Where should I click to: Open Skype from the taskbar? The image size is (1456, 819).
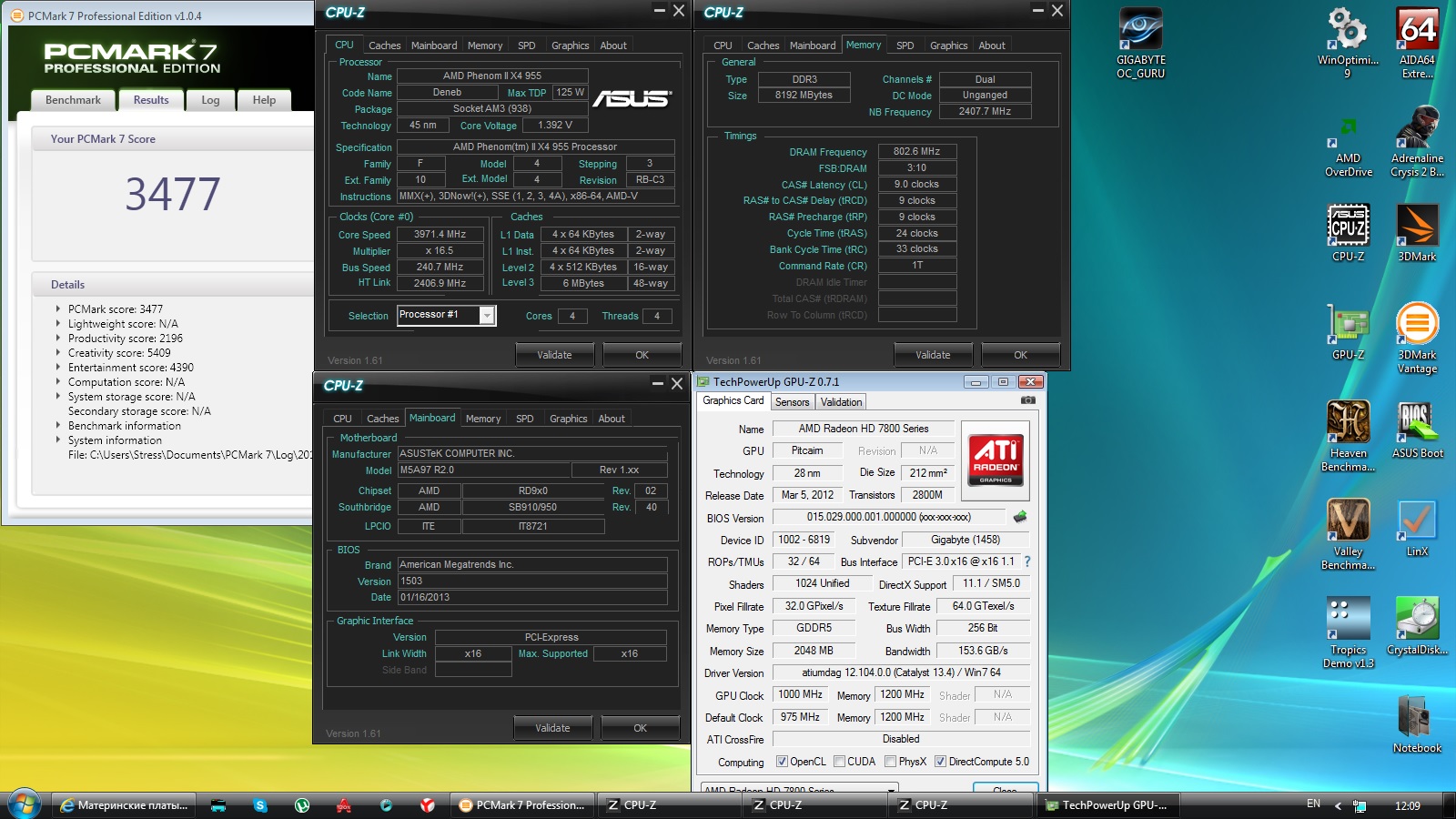pos(260,805)
